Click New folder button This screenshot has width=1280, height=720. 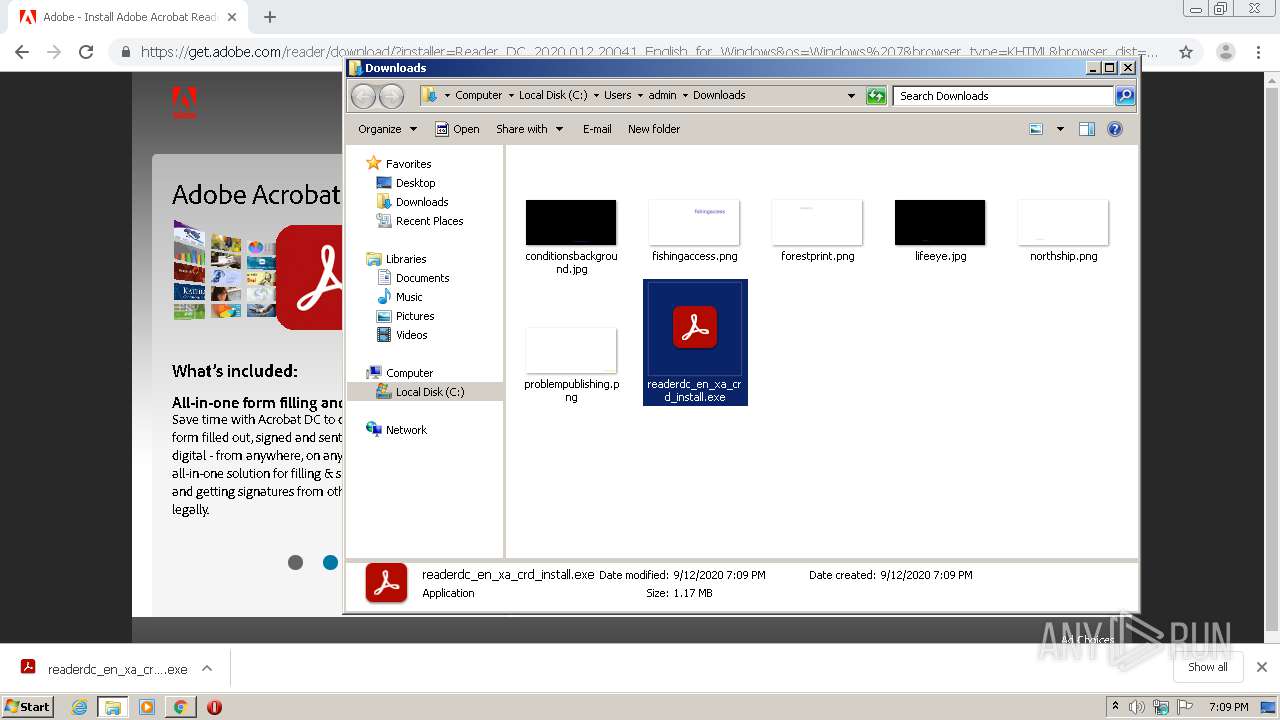[654, 129]
